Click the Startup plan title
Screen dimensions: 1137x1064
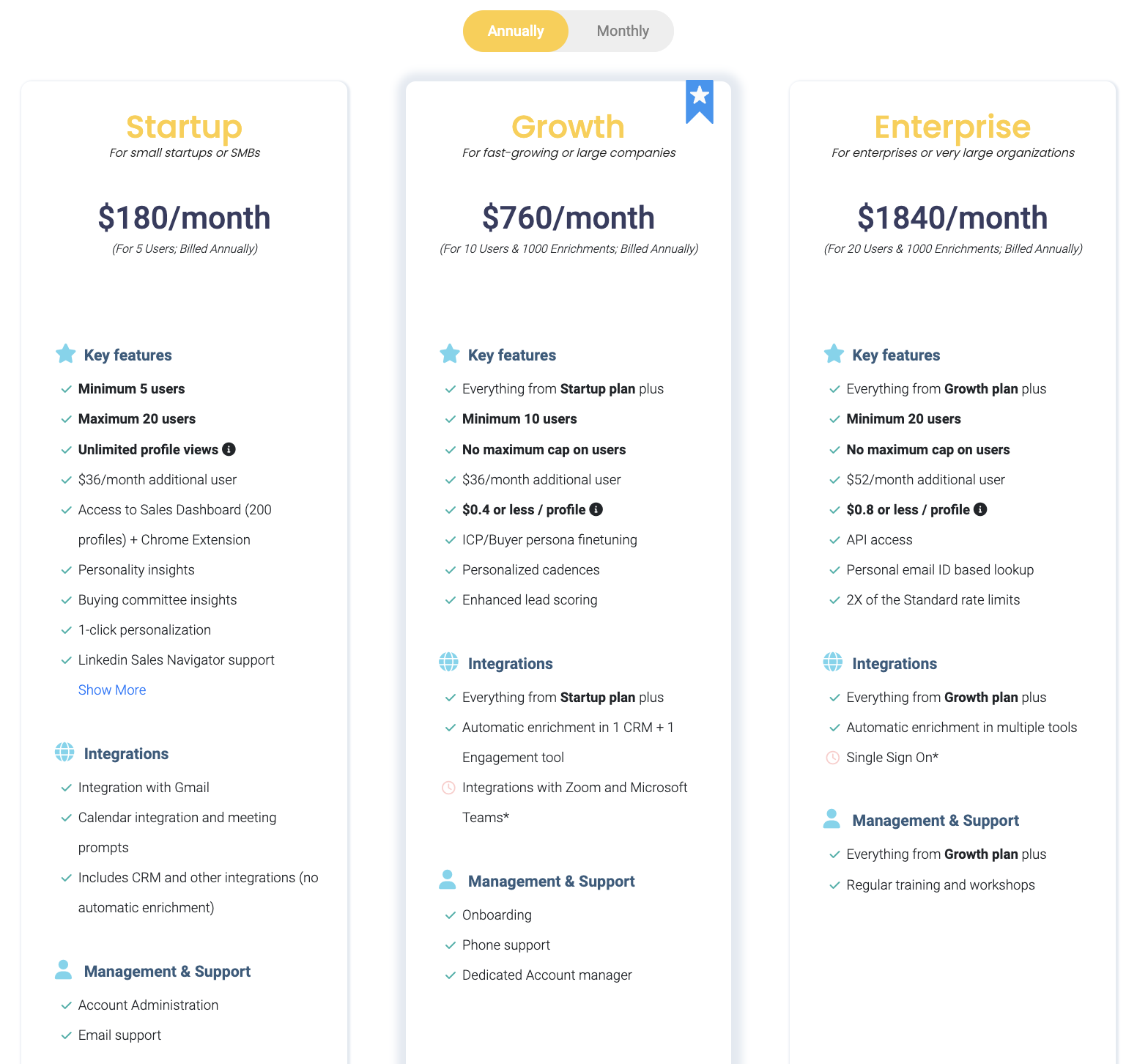pos(184,127)
